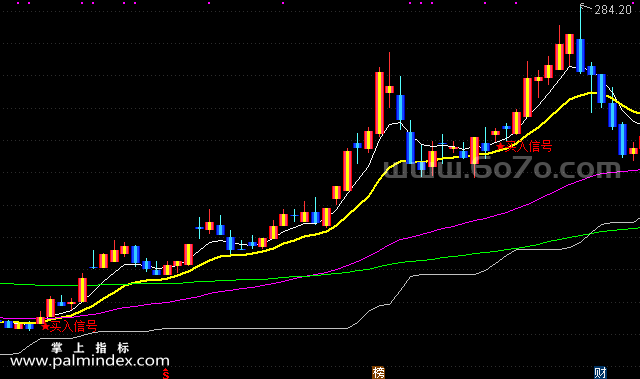This screenshot has width=640, height=379.
Task: Click the red star beside right-side 买入信号
Action: (500, 146)
